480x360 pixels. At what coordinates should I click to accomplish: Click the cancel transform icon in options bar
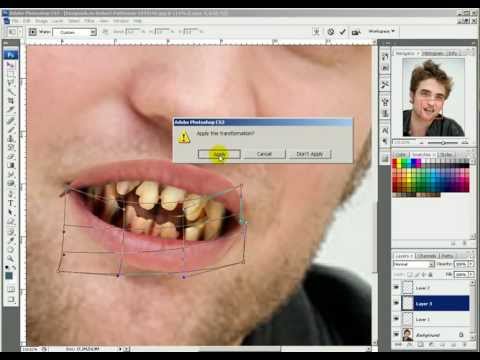click(x=330, y=32)
